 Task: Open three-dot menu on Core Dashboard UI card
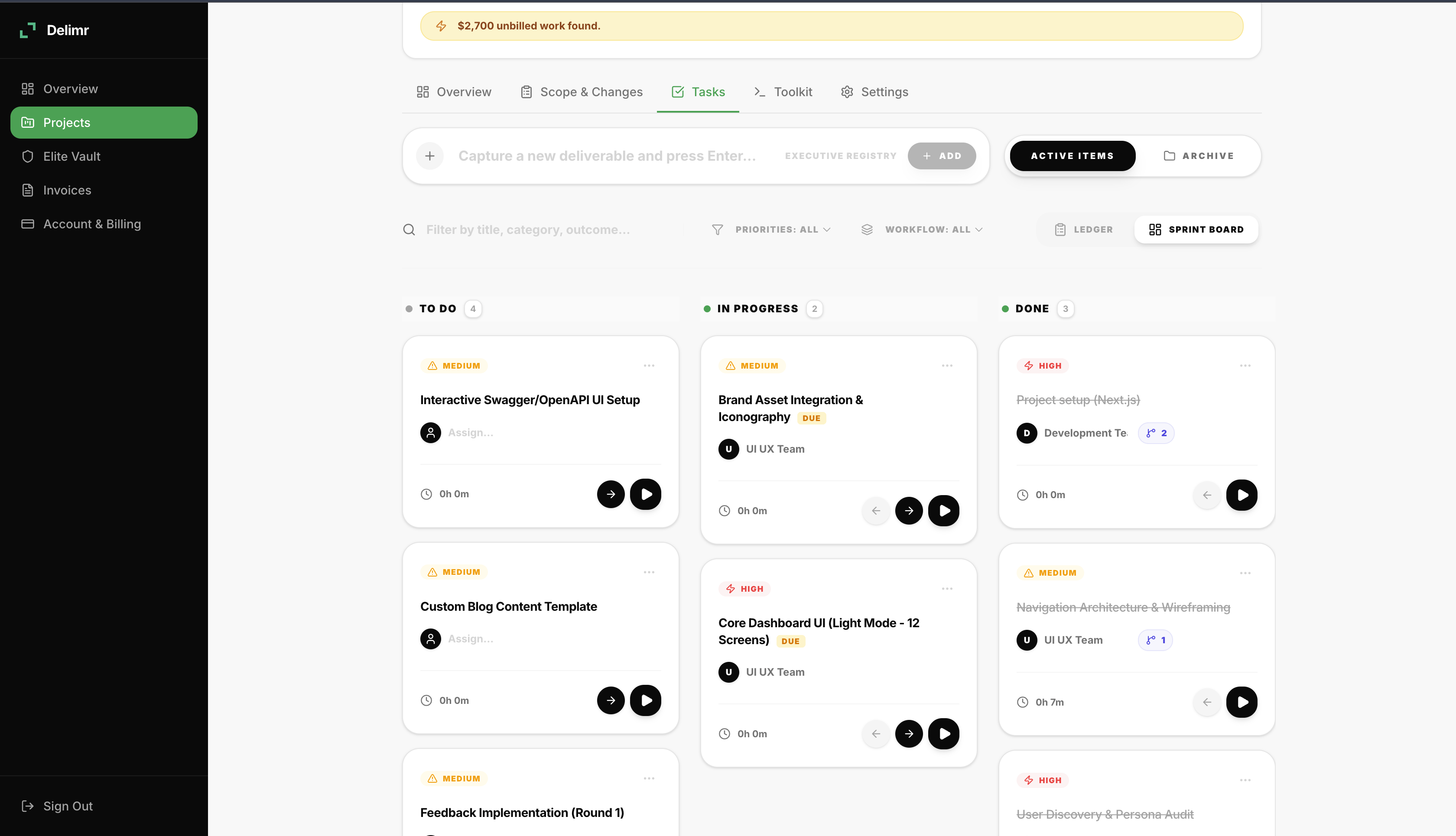tap(947, 589)
